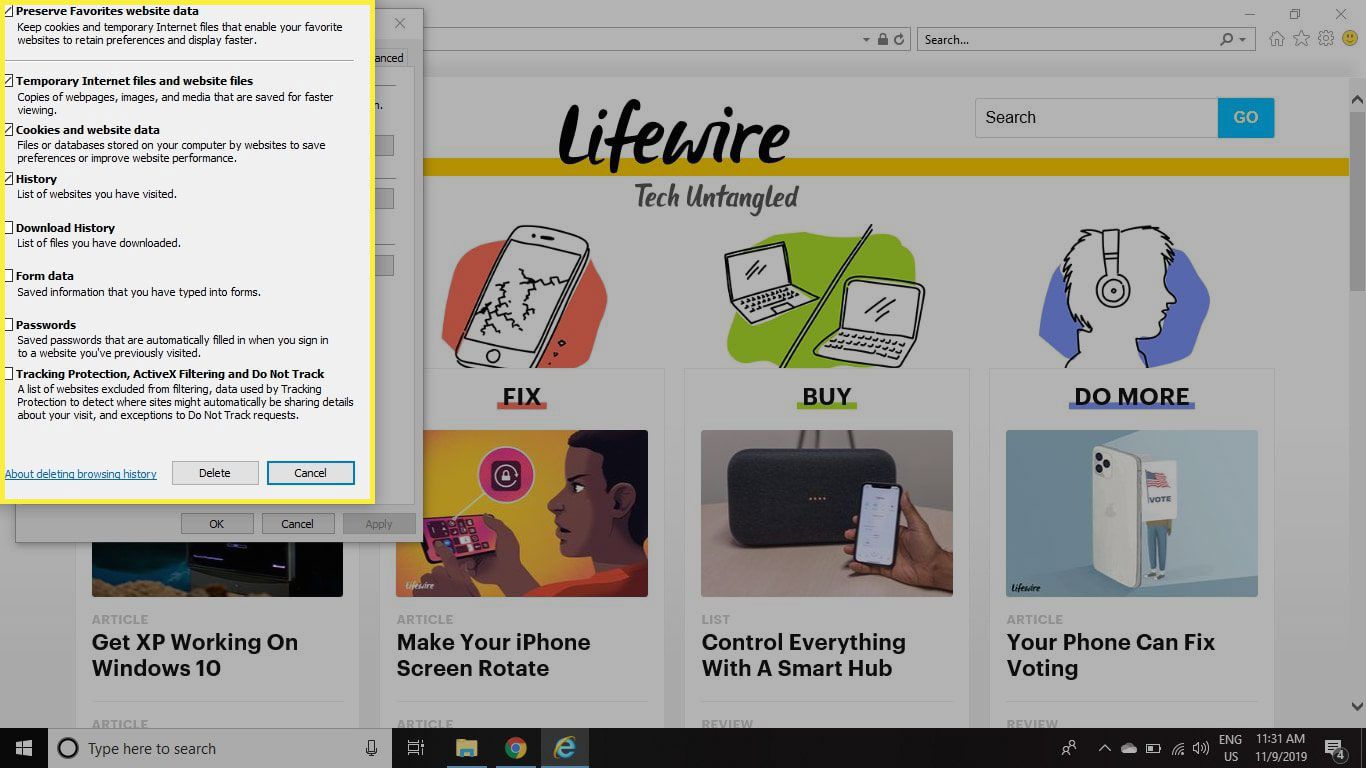Open the FIX section
The height and width of the screenshot is (768, 1366).
tap(521, 397)
